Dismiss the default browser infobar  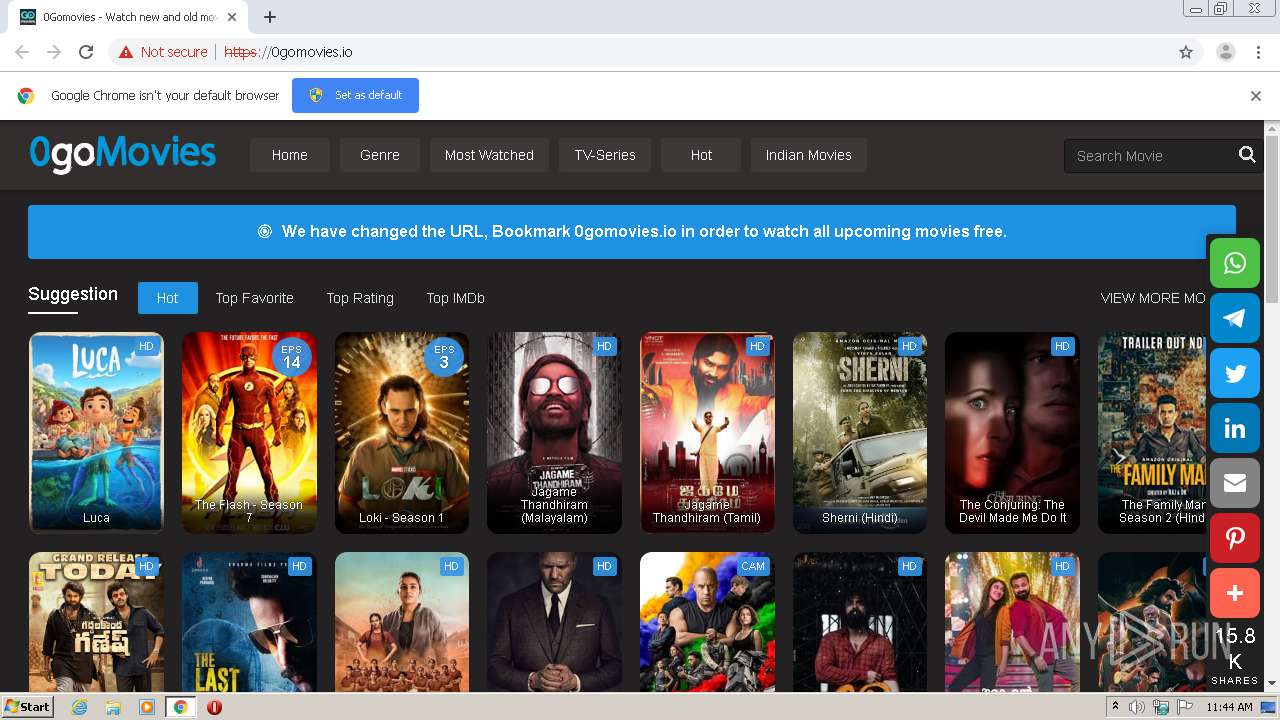click(1255, 96)
